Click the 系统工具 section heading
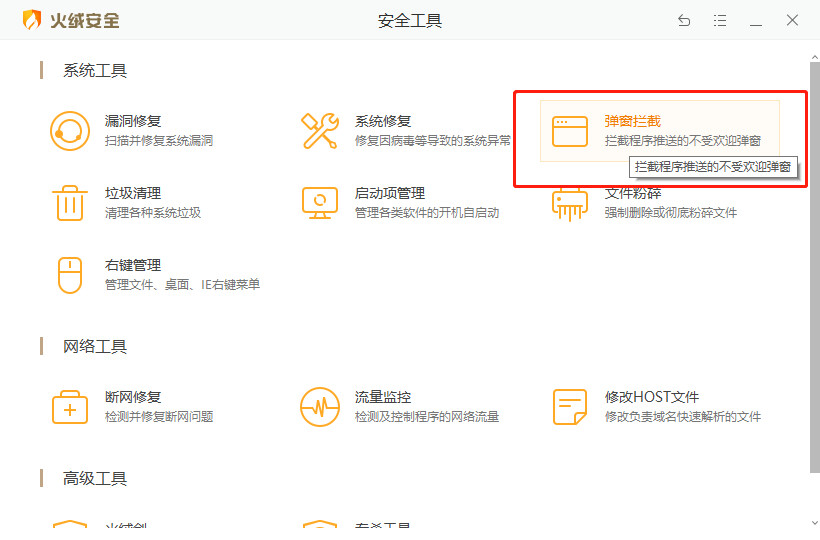The width and height of the screenshot is (820, 540). point(95,71)
